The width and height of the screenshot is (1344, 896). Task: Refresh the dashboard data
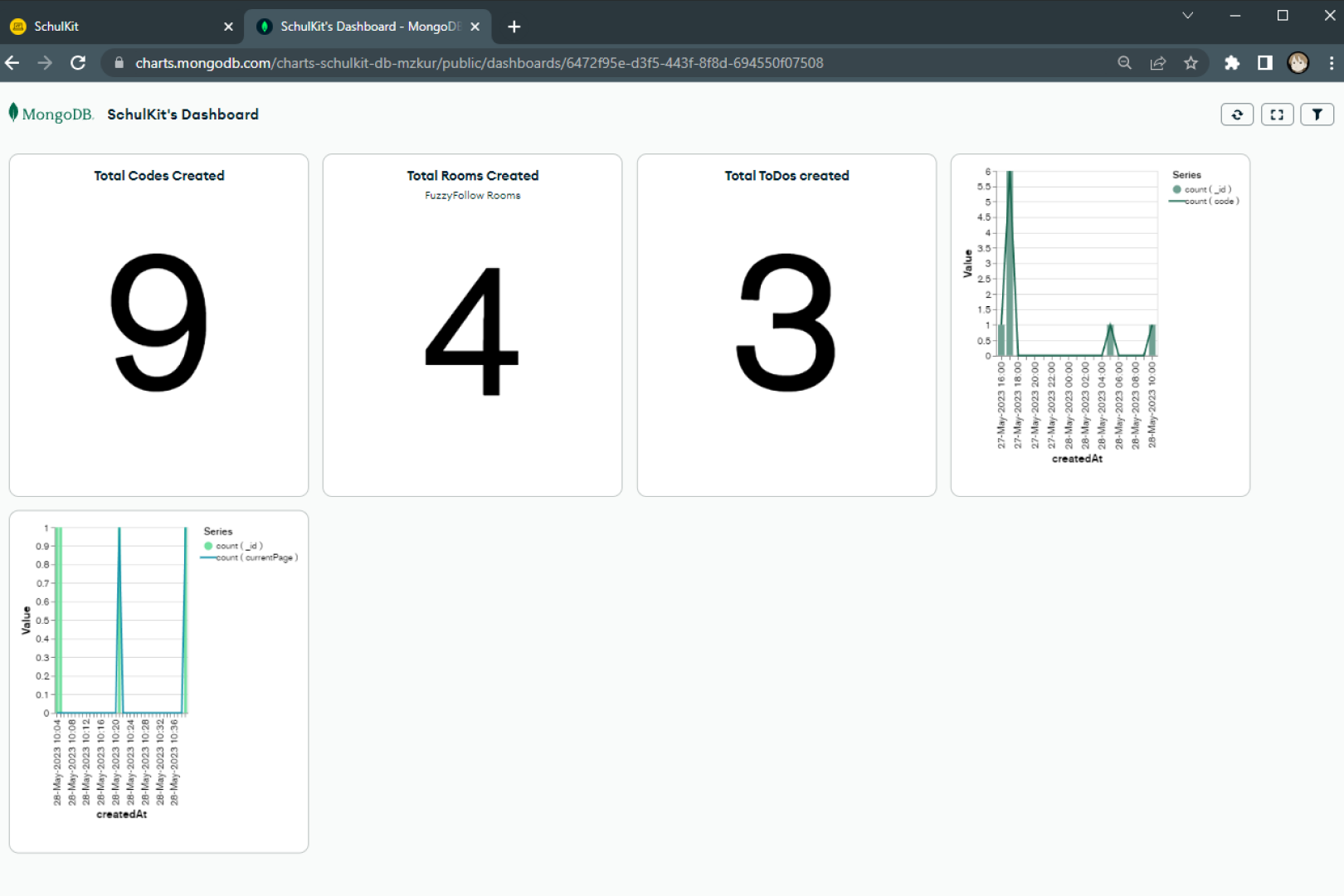click(x=1237, y=114)
